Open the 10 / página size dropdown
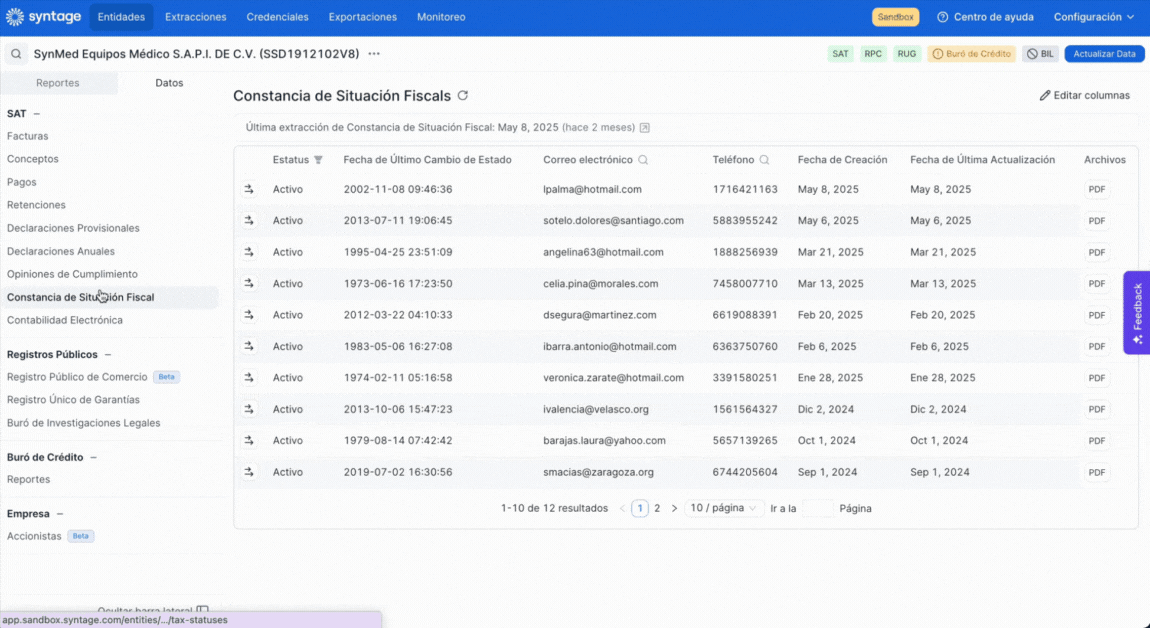1150x628 pixels. [723, 508]
